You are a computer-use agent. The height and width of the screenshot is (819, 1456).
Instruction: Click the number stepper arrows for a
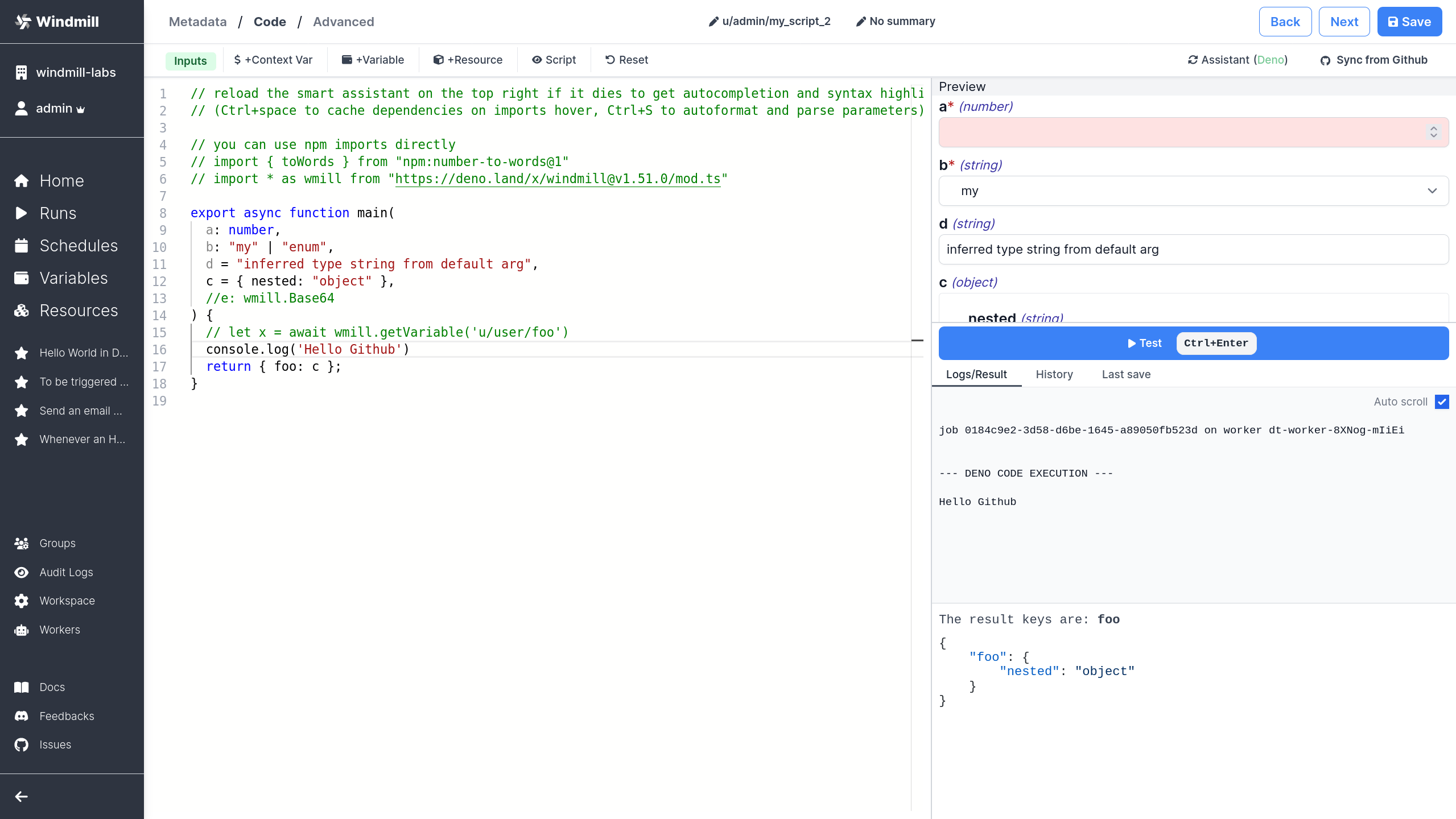tap(1433, 132)
